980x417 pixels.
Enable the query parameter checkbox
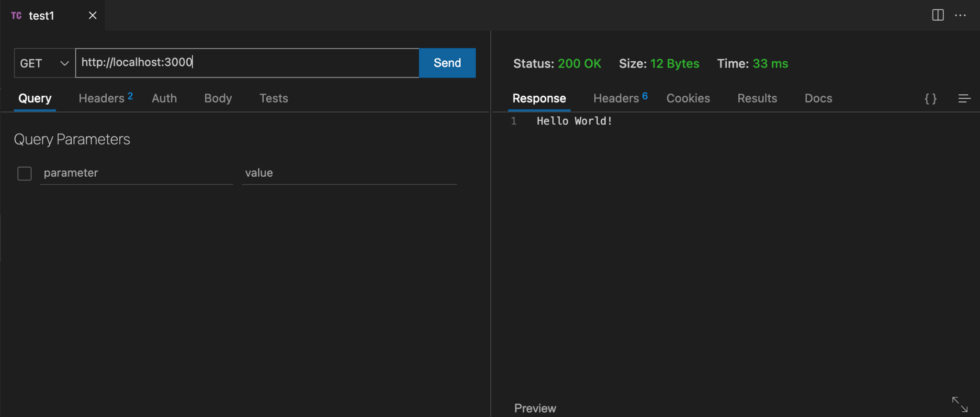(25, 173)
